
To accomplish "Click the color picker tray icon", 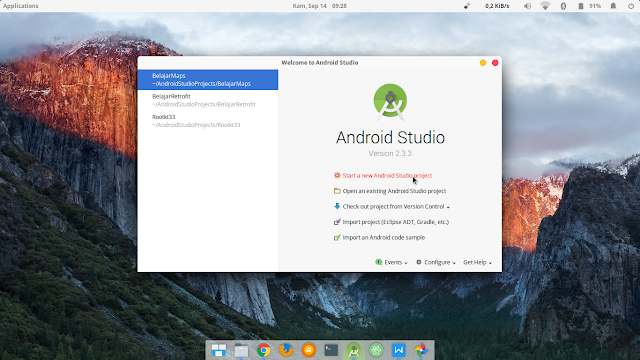I will (467, 6).
